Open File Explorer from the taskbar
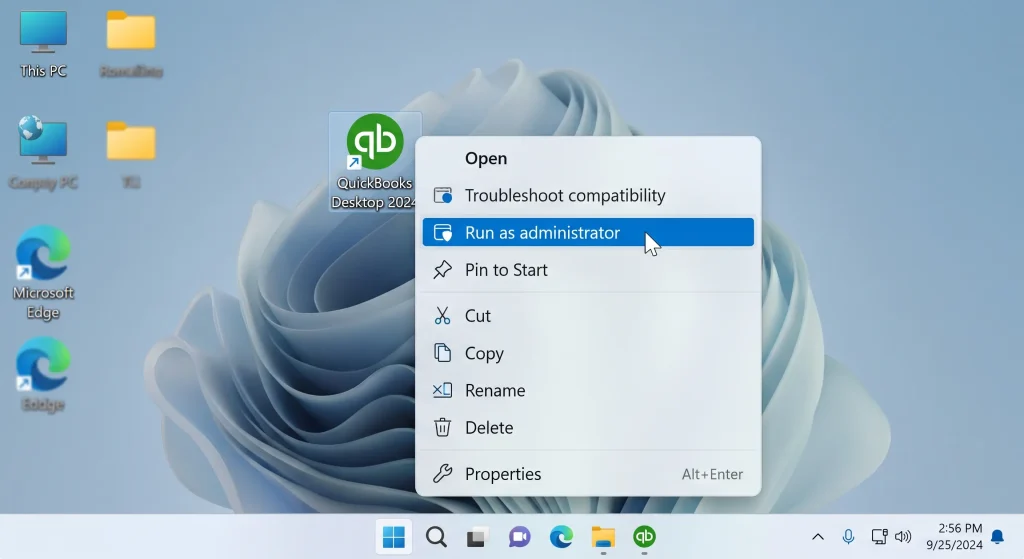 603,537
